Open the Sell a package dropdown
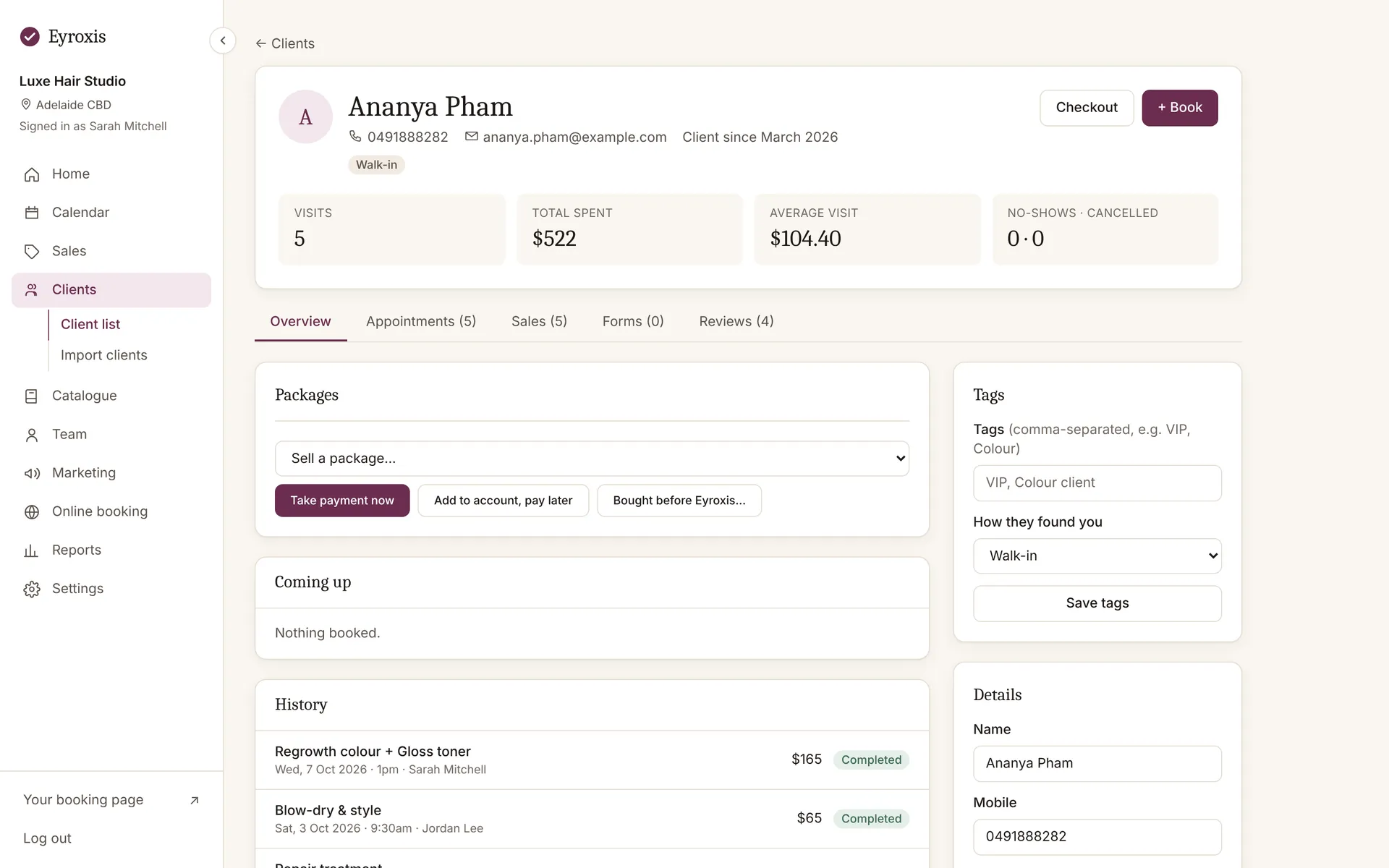1389x868 pixels. (x=592, y=459)
